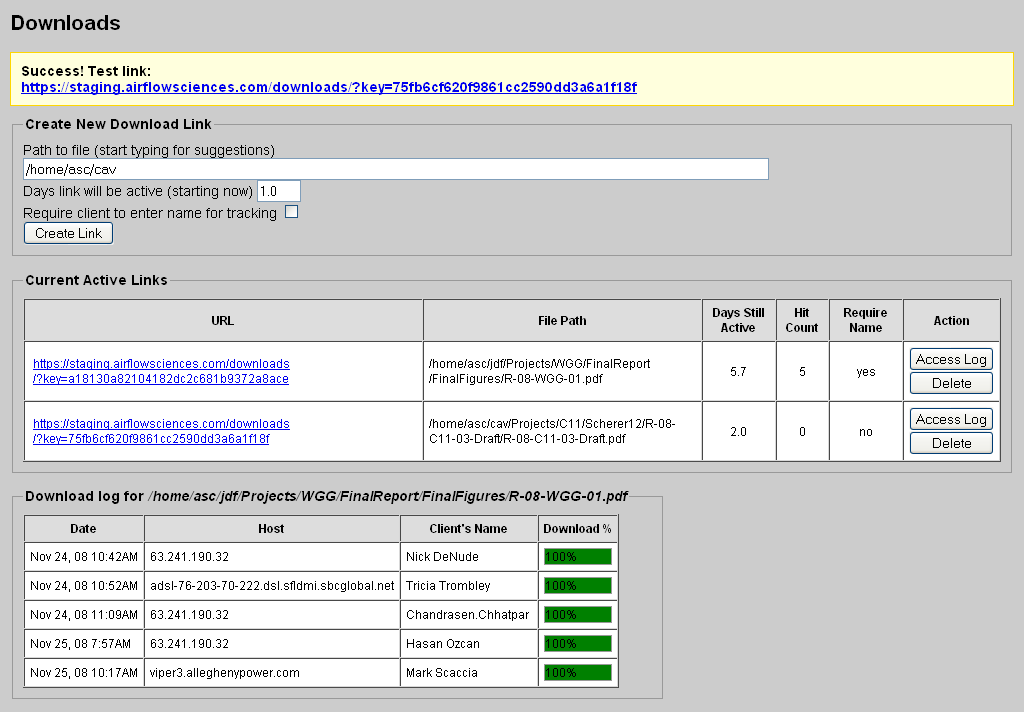Image resolution: width=1024 pixels, height=712 pixels.
Task: Open the R-08-WGG-01.pdf download link URL
Action: click(x=161, y=371)
